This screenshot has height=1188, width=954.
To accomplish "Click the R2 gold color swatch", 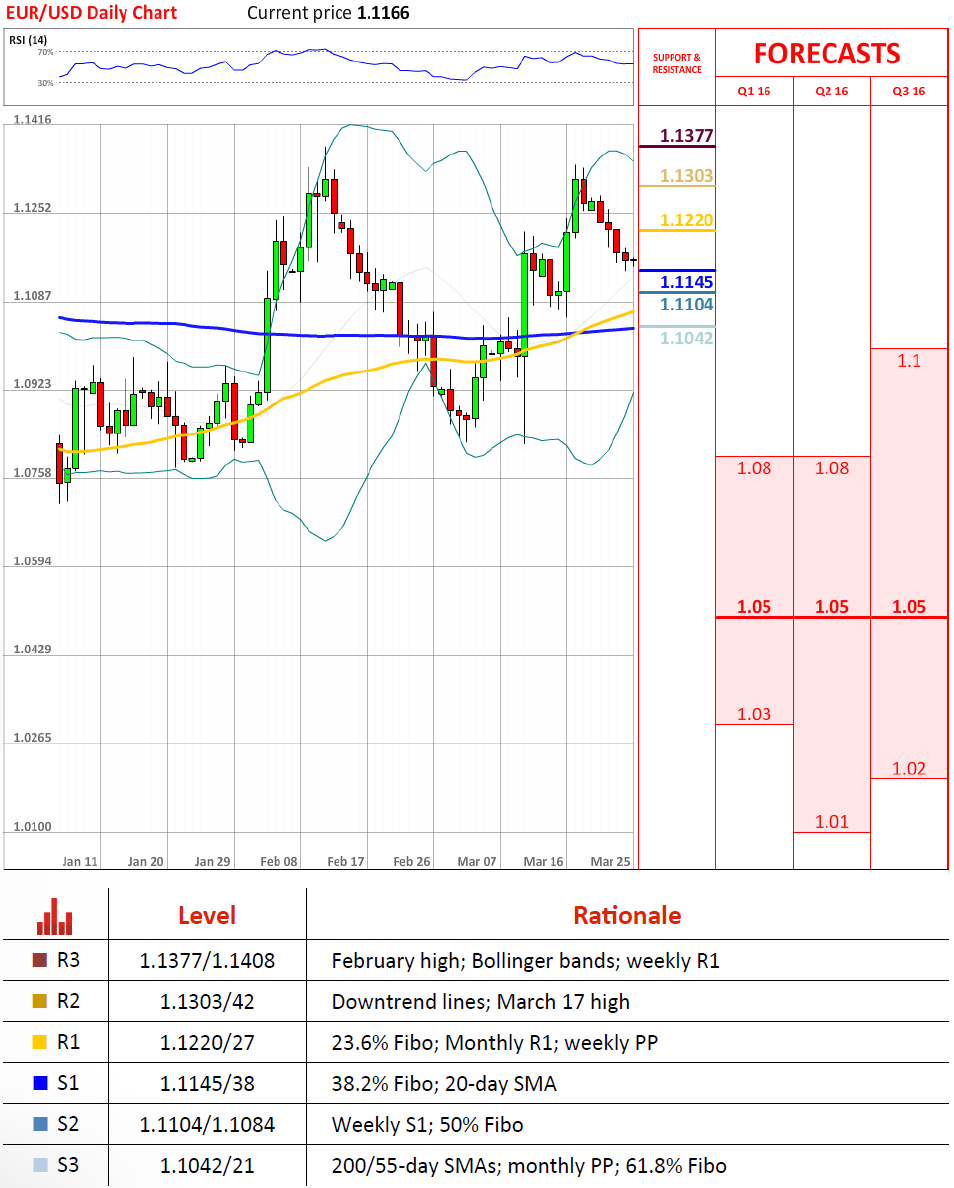I will point(40,1001).
